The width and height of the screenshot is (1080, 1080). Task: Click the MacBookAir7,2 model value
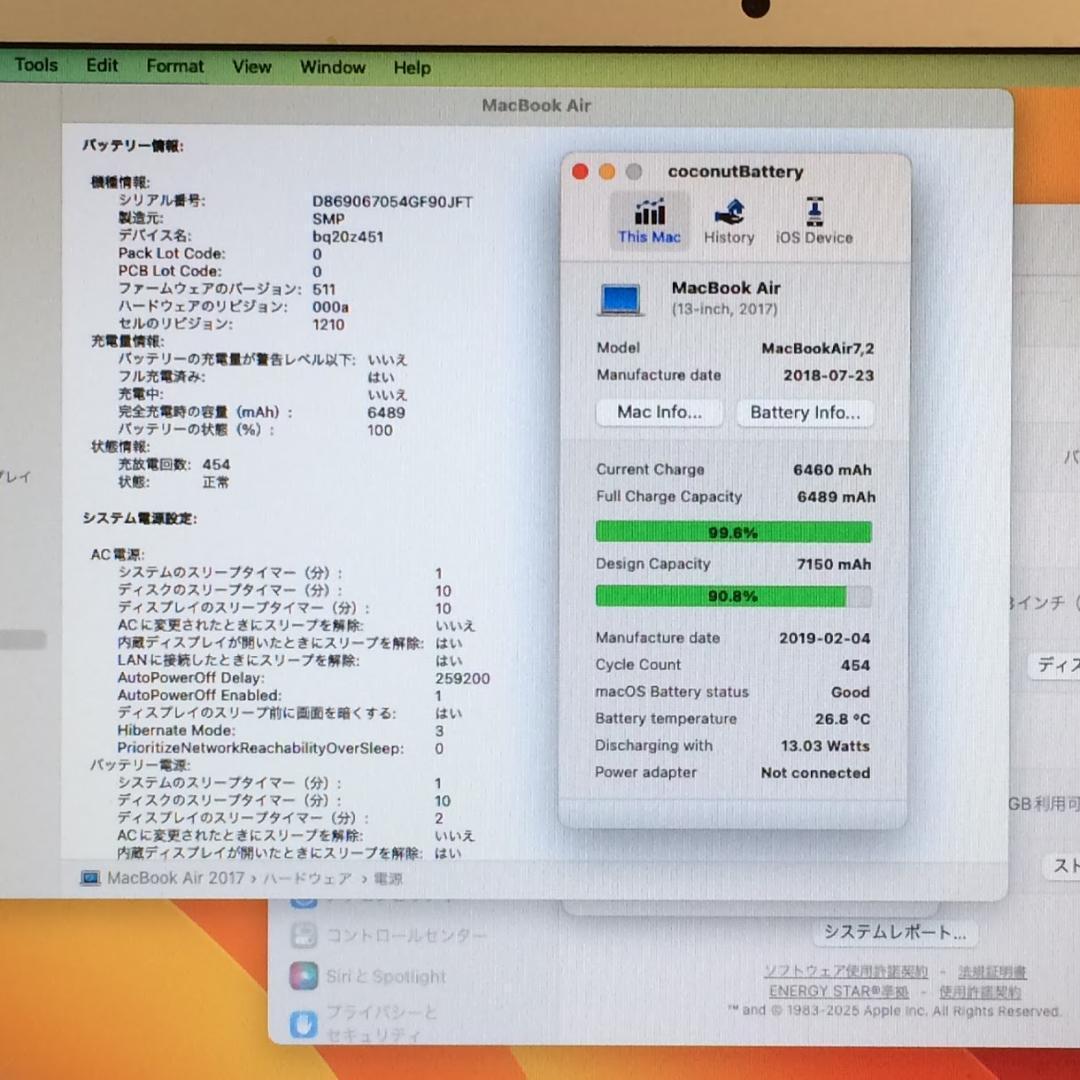pyautogui.click(x=818, y=349)
